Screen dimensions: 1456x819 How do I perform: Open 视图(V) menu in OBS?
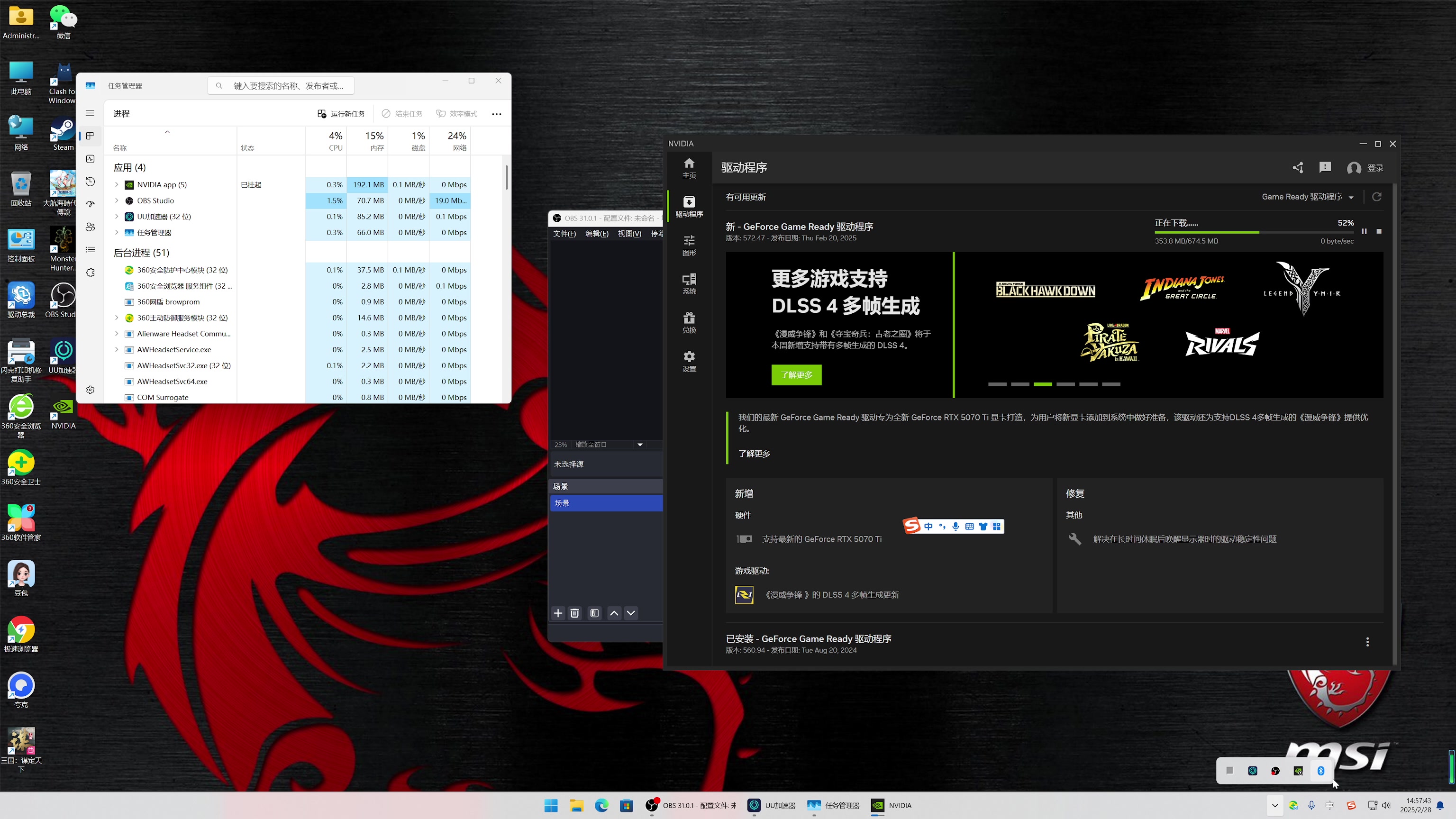(x=629, y=234)
